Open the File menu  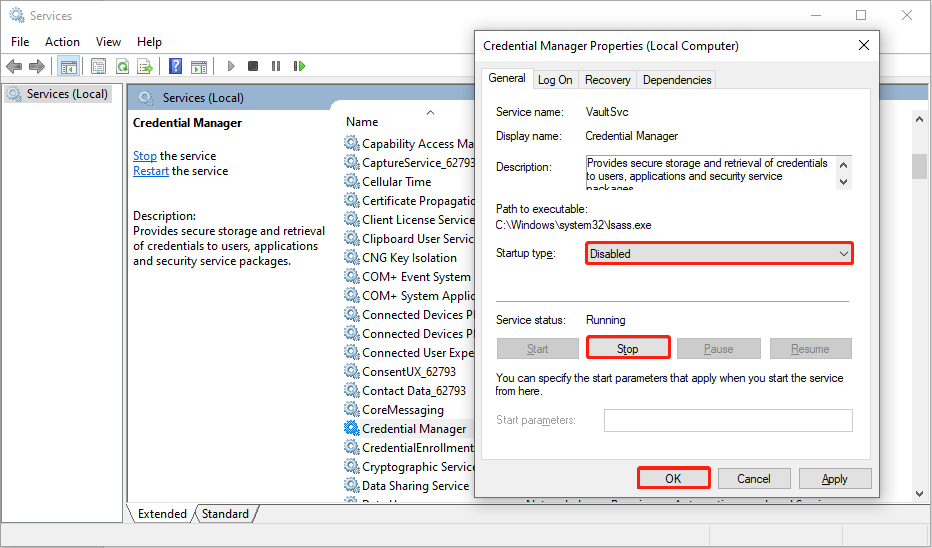pyautogui.click(x=20, y=42)
